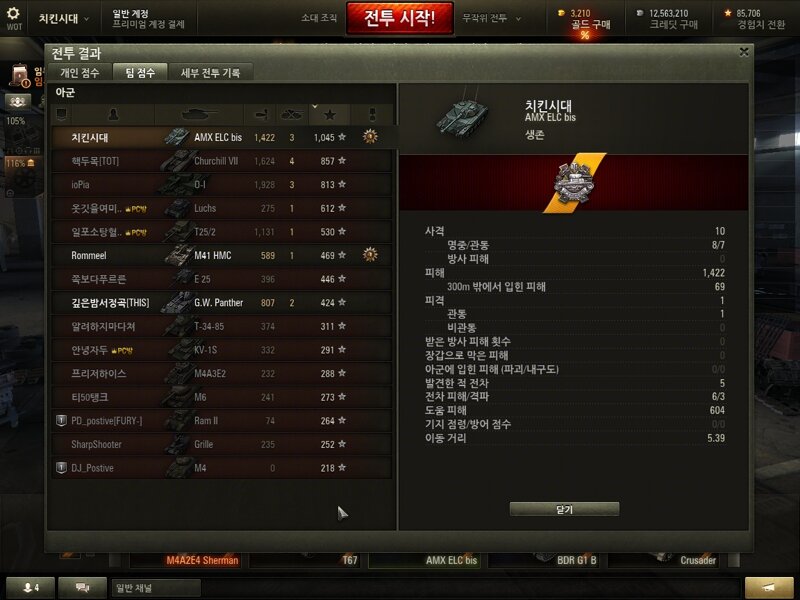This screenshot has width=800, height=600.
Task: Click the 닫기 button in results panel
Action: tap(564, 509)
